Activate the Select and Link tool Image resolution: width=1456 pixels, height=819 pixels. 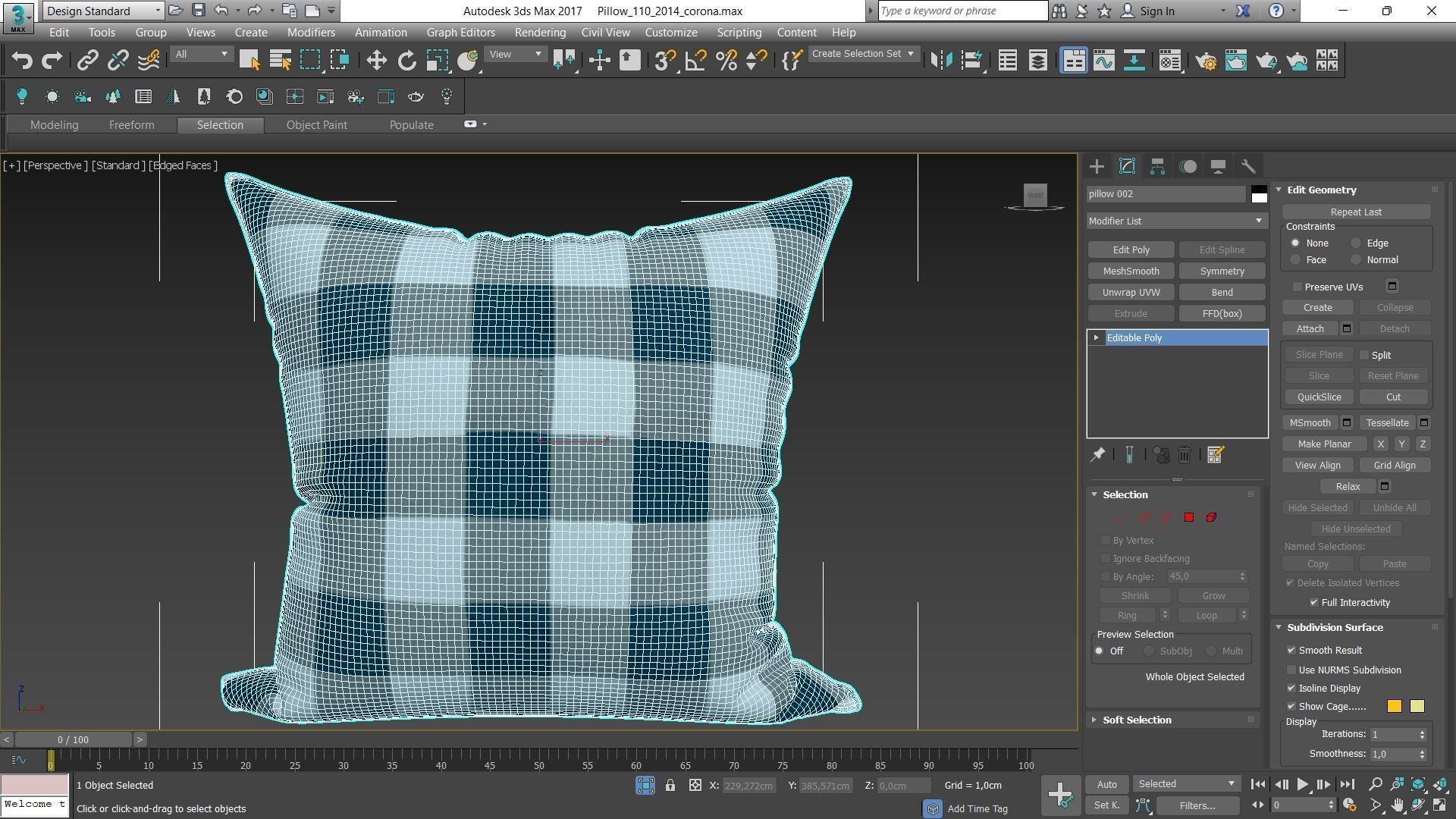87,61
